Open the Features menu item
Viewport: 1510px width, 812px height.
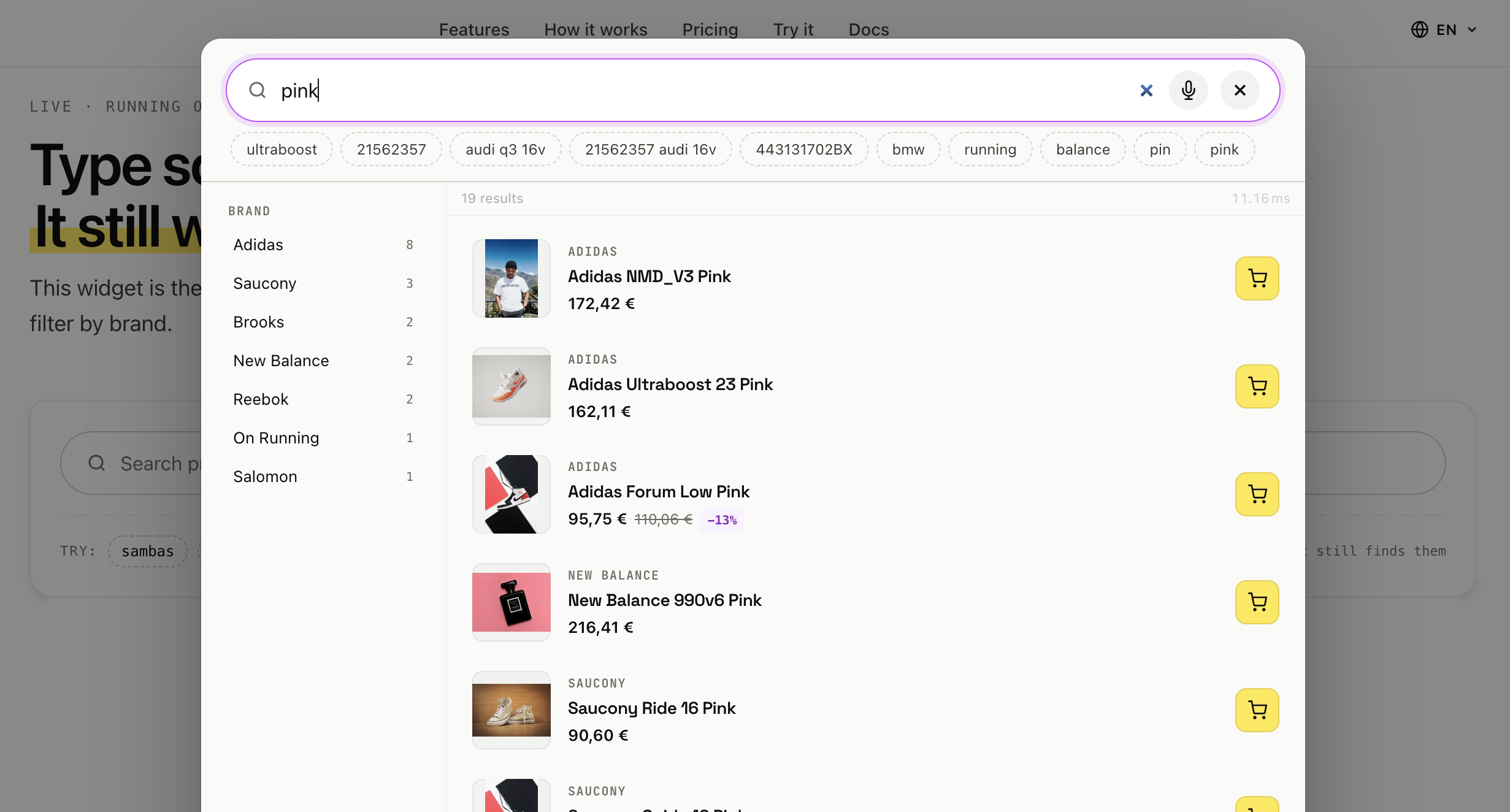click(x=474, y=29)
